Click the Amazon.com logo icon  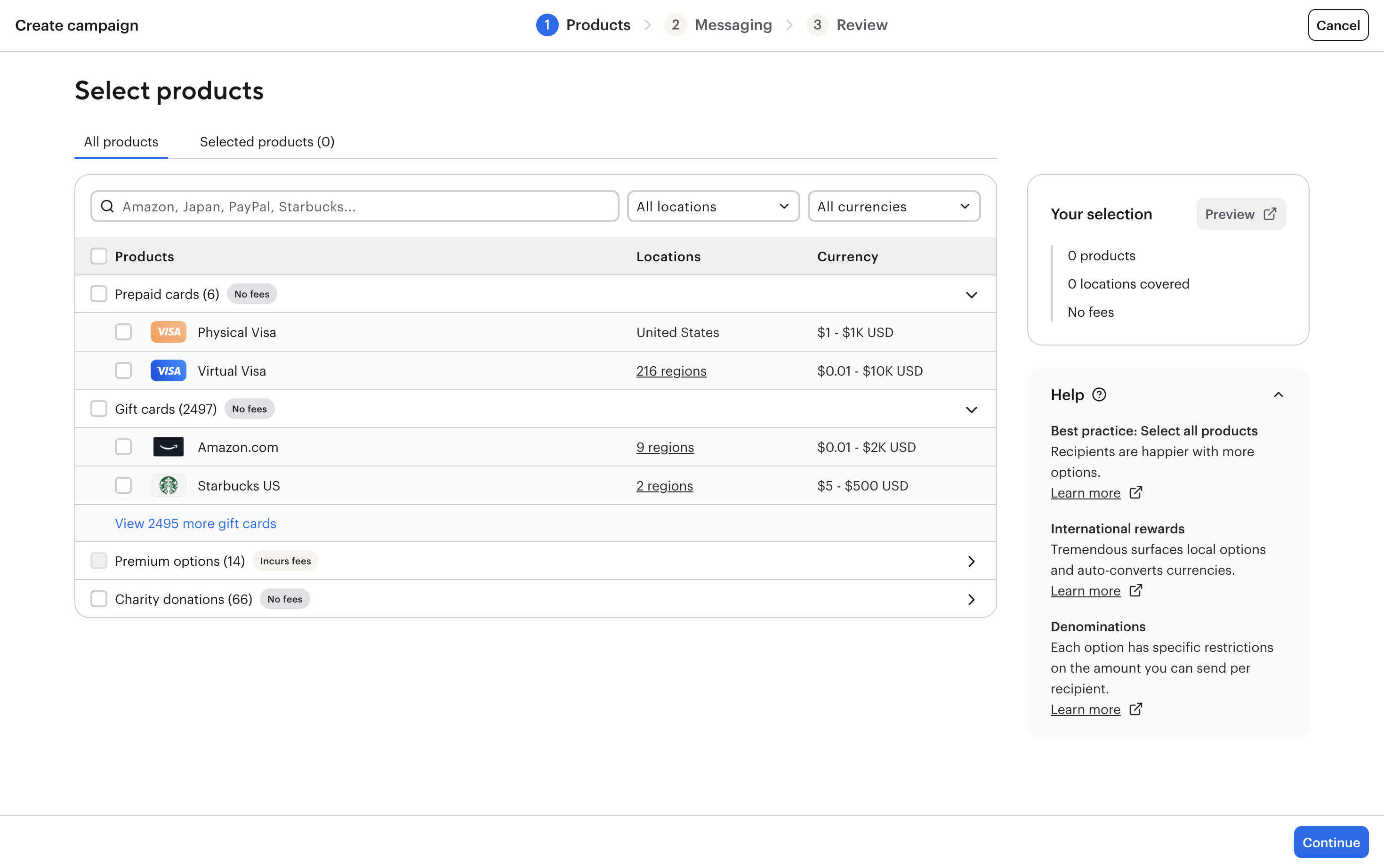168,447
